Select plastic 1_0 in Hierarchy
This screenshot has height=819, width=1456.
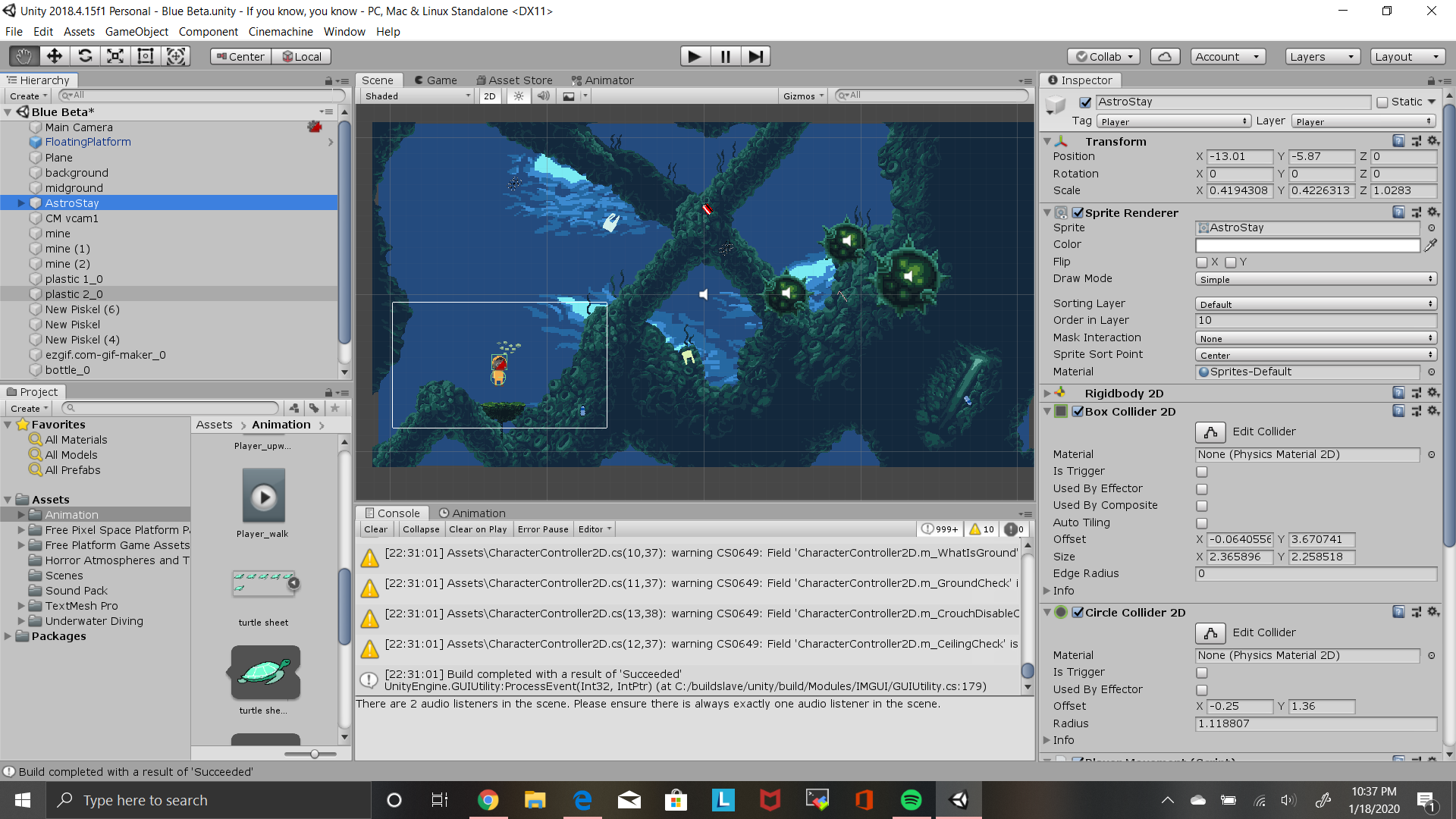click(x=74, y=279)
